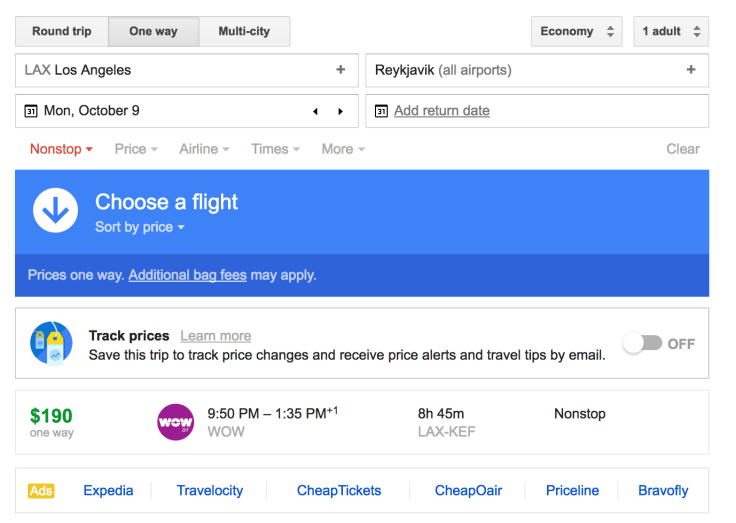
Task: Click the blue down-arrow circle icon
Action: [x=55, y=209]
